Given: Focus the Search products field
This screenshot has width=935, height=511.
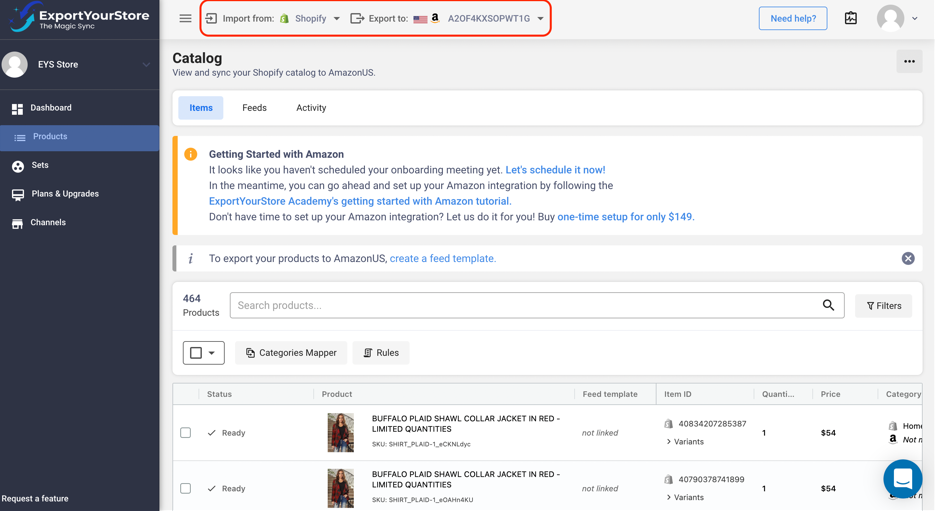Looking at the screenshot, I should coord(537,305).
